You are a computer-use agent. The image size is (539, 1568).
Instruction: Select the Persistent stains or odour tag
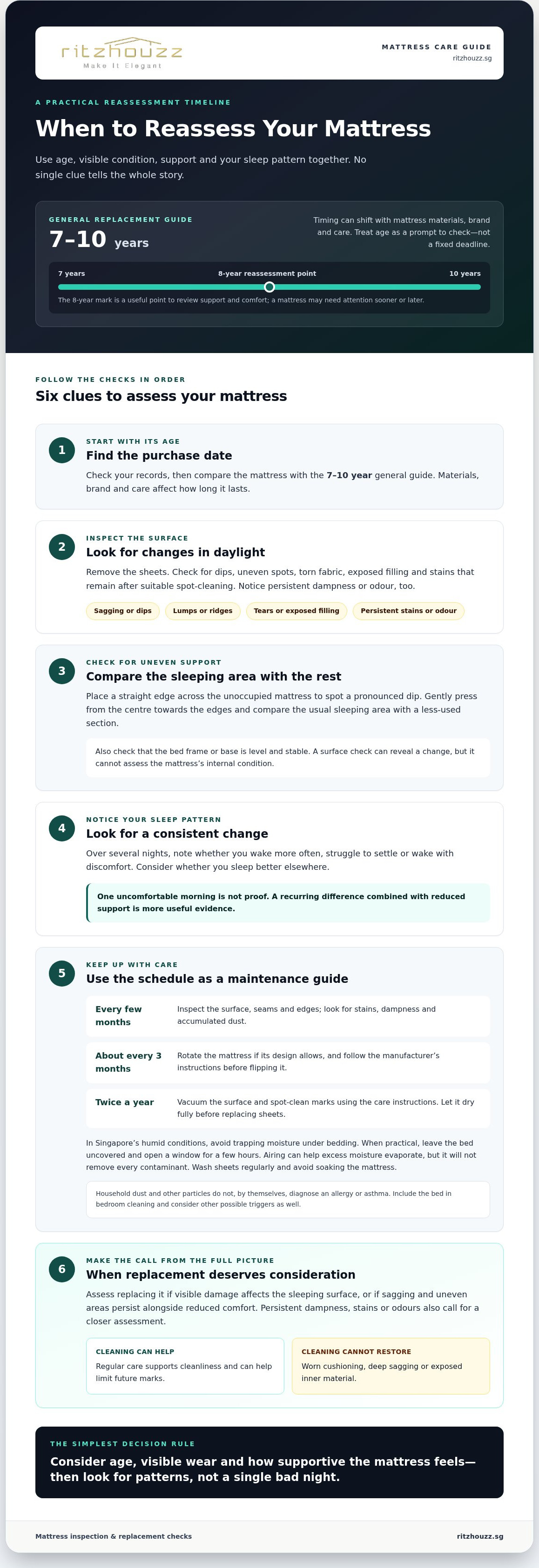click(x=409, y=611)
